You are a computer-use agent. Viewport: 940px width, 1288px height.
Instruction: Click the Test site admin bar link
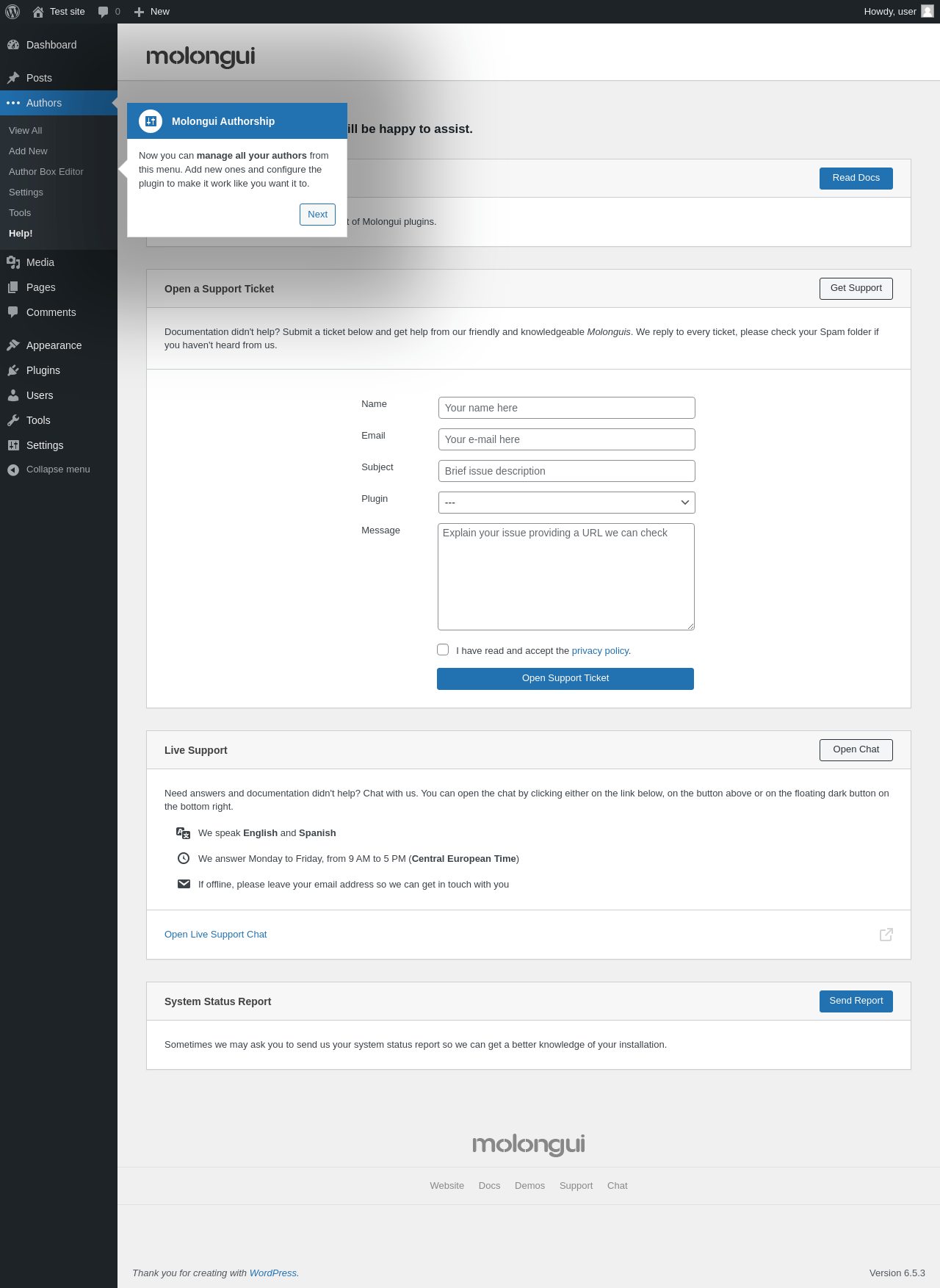[59, 12]
